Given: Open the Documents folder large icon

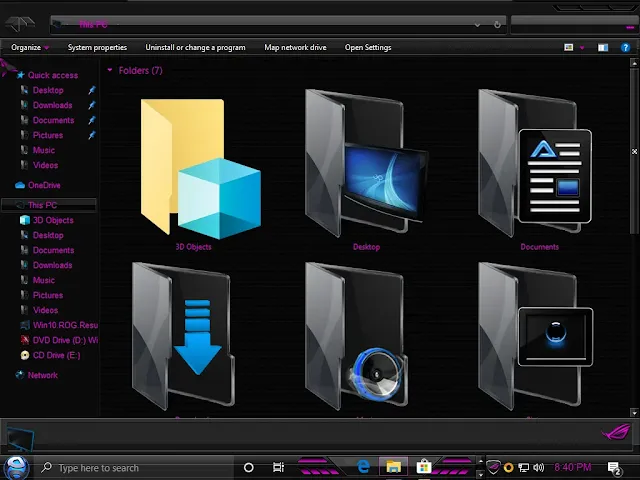Looking at the screenshot, I should (535, 163).
